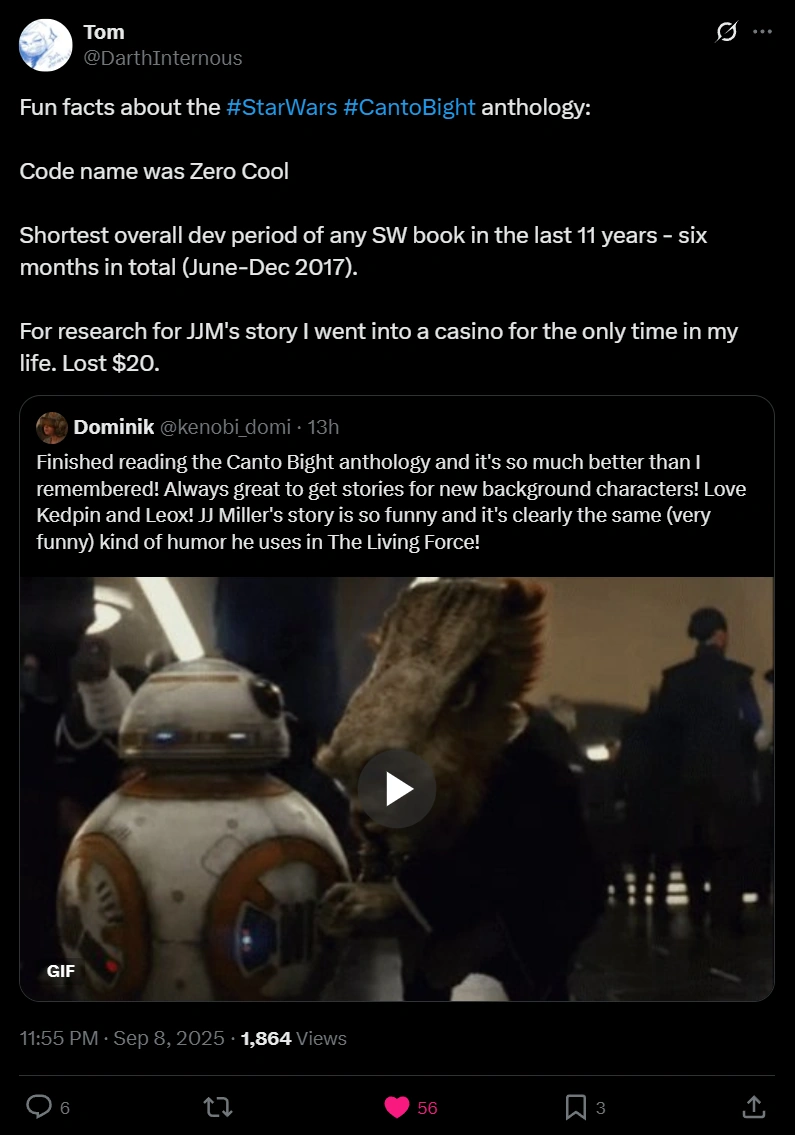This screenshot has width=795, height=1135.
Task: Open the @kenobi_domi handle
Action: 225,427
